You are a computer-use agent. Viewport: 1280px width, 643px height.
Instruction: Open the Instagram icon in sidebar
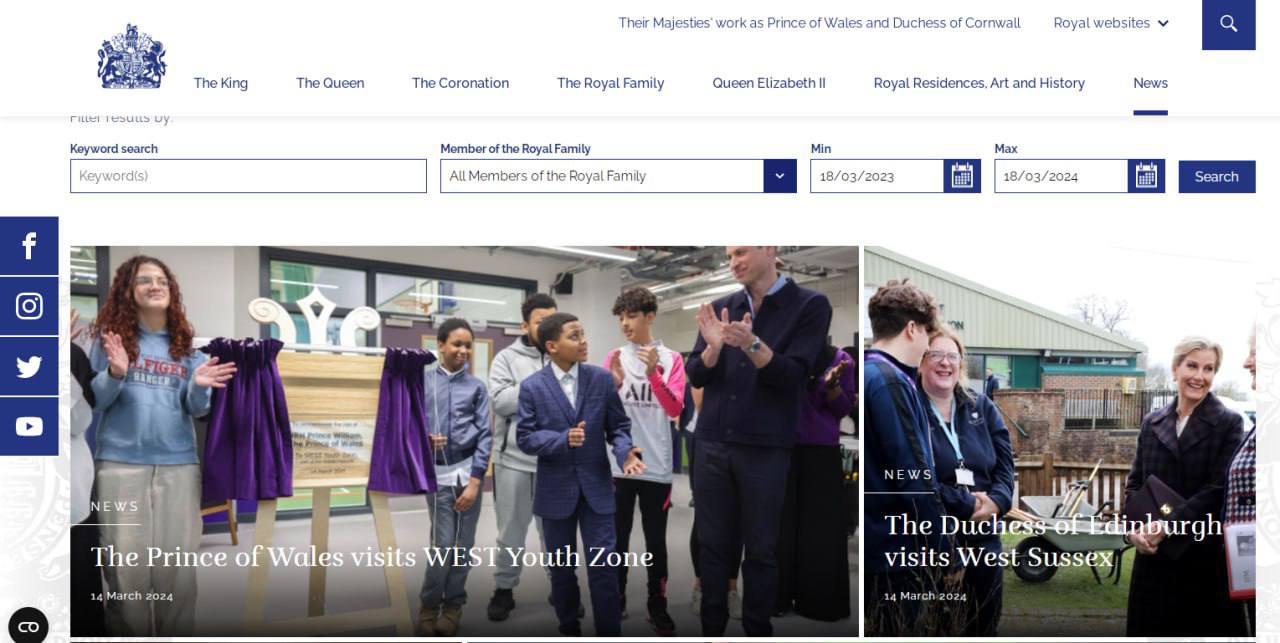pos(29,306)
